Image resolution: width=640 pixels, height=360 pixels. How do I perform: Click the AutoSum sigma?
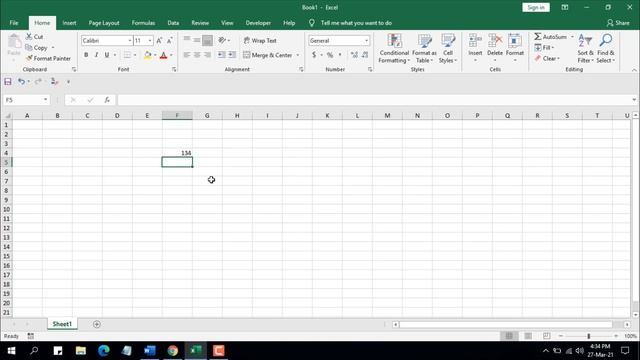(x=538, y=37)
